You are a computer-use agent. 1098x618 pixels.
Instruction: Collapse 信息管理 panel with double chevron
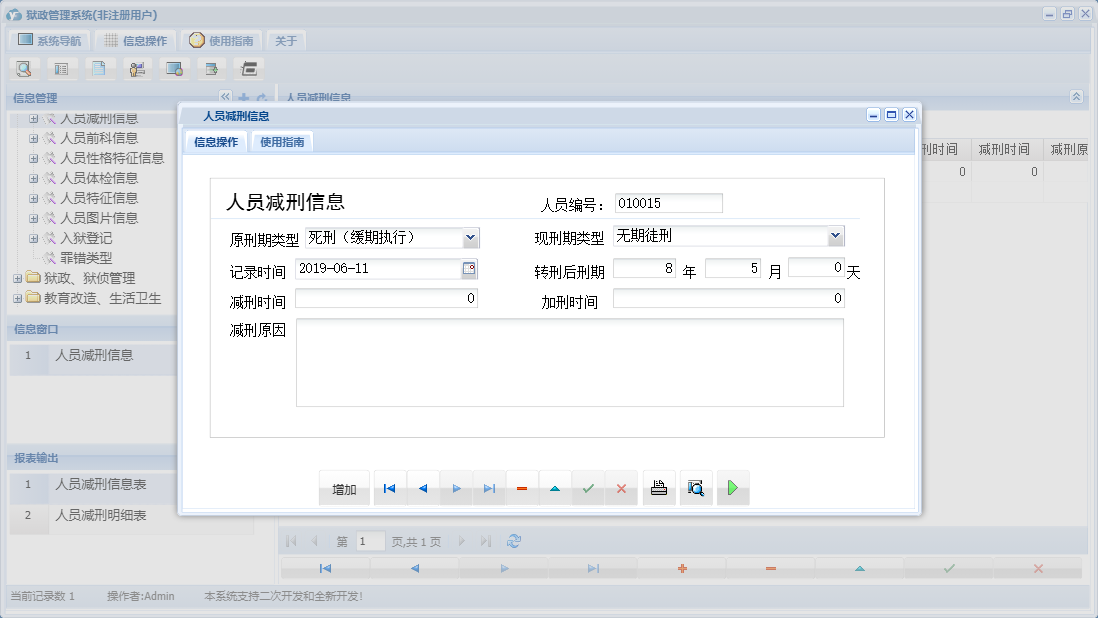click(x=225, y=96)
